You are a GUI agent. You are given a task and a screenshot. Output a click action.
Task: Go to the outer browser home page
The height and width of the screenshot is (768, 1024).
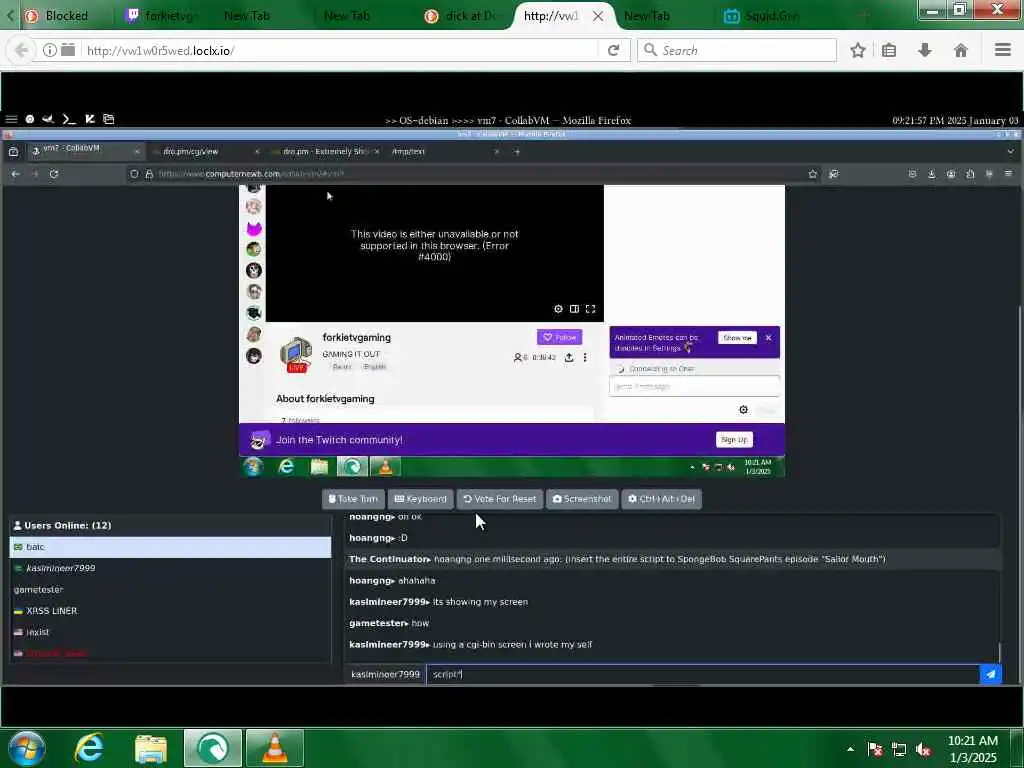click(x=961, y=50)
